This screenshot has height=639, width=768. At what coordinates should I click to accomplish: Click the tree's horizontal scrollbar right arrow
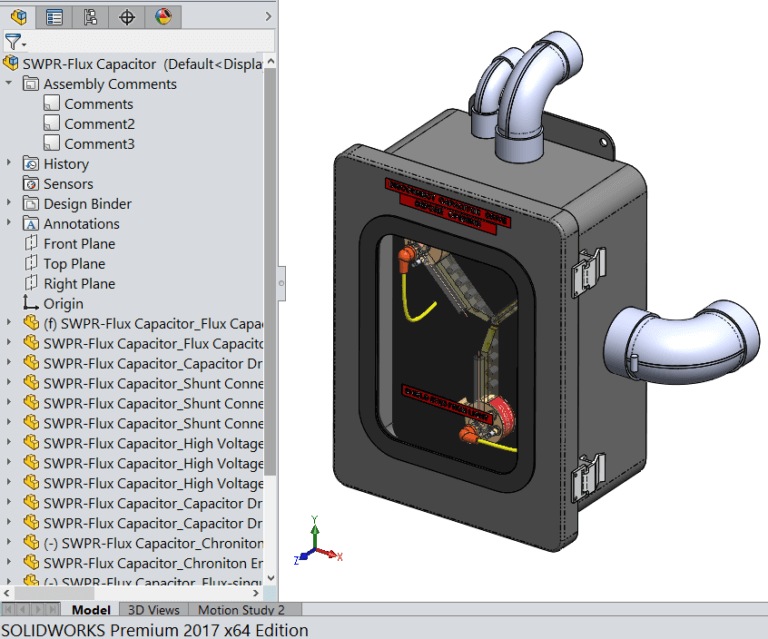(258, 593)
